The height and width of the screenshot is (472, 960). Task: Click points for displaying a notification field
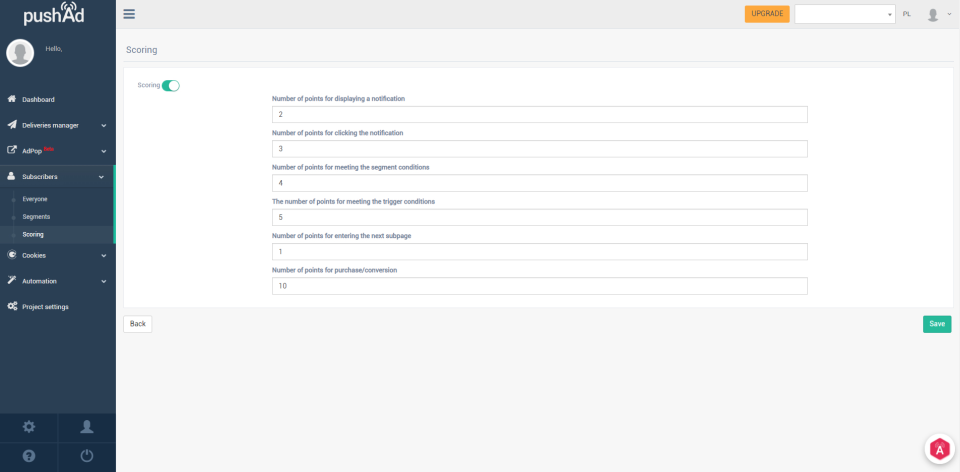(x=539, y=114)
